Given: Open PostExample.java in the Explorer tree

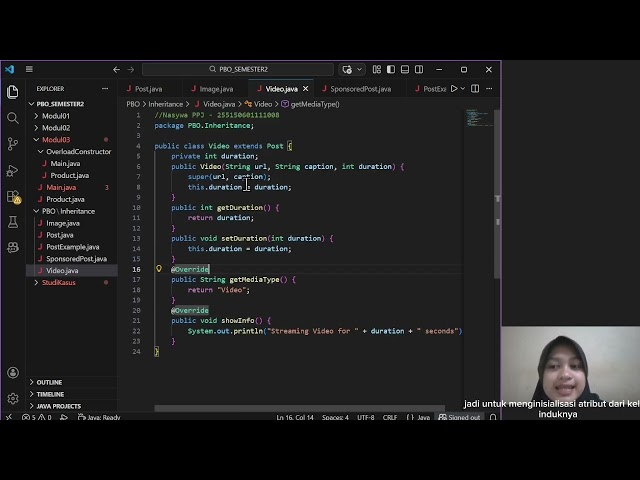Looking at the screenshot, I should pos(73,247).
